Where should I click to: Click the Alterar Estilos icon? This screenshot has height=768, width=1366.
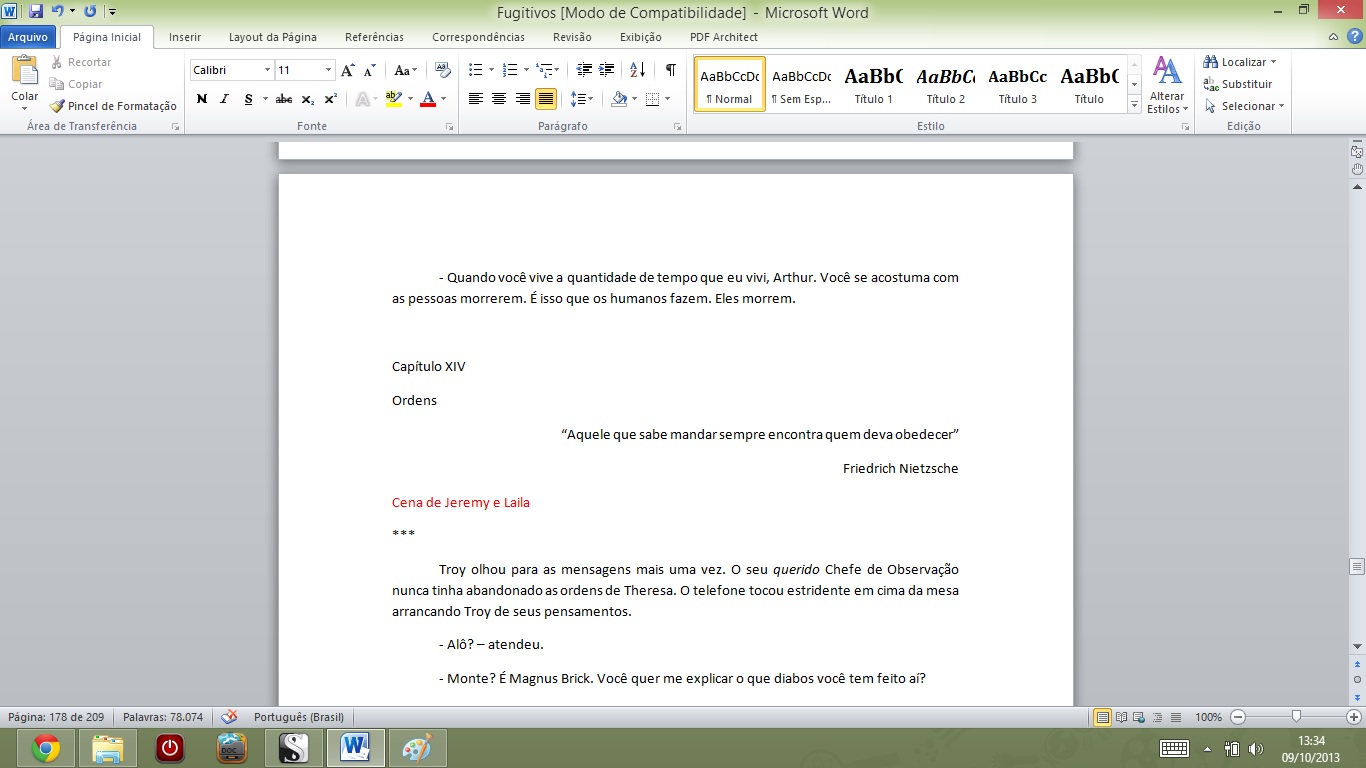[x=1167, y=84]
